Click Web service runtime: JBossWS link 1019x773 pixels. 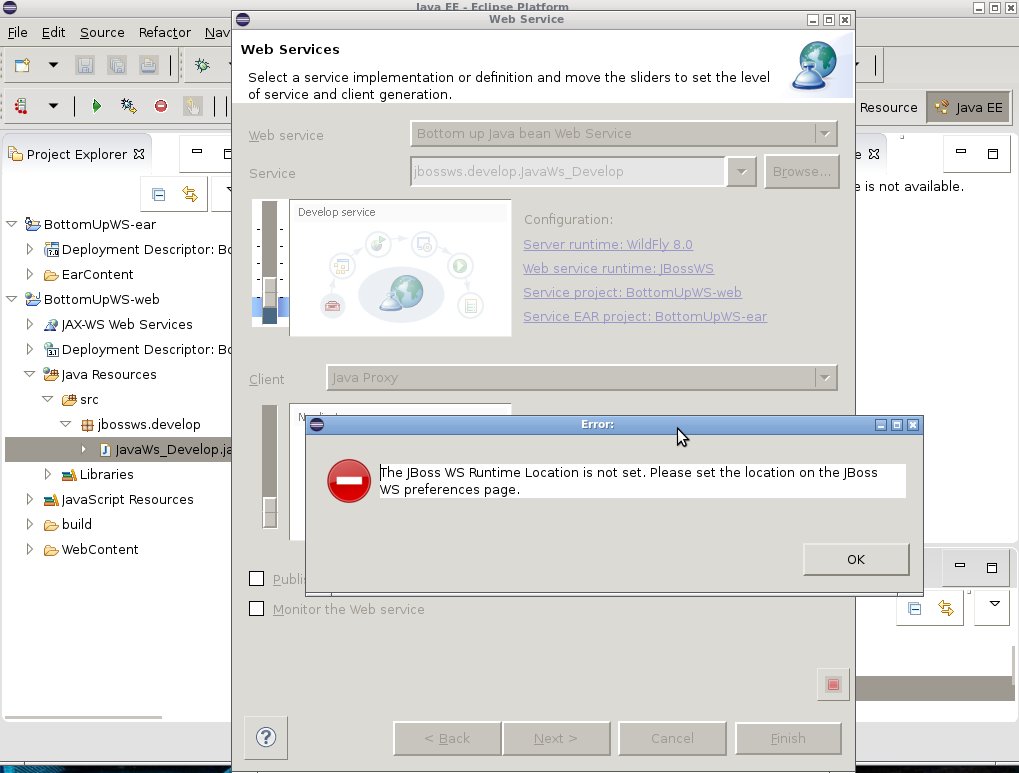pyautogui.click(x=618, y=269)
